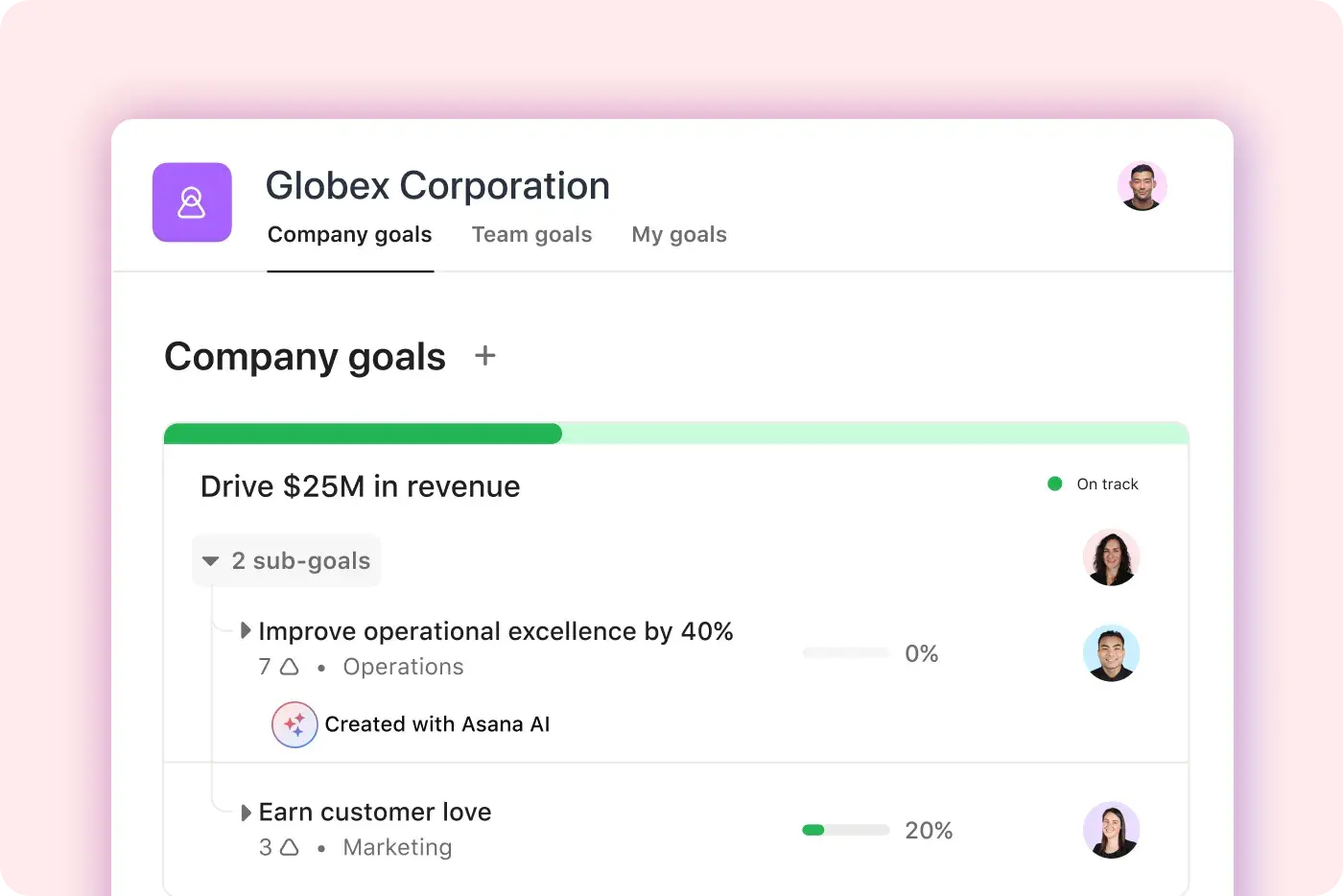Screen dimensions: 1343x896
Task: Open owner avatar for Drive $25M in revenue
Action: (x=1112, y=557)
